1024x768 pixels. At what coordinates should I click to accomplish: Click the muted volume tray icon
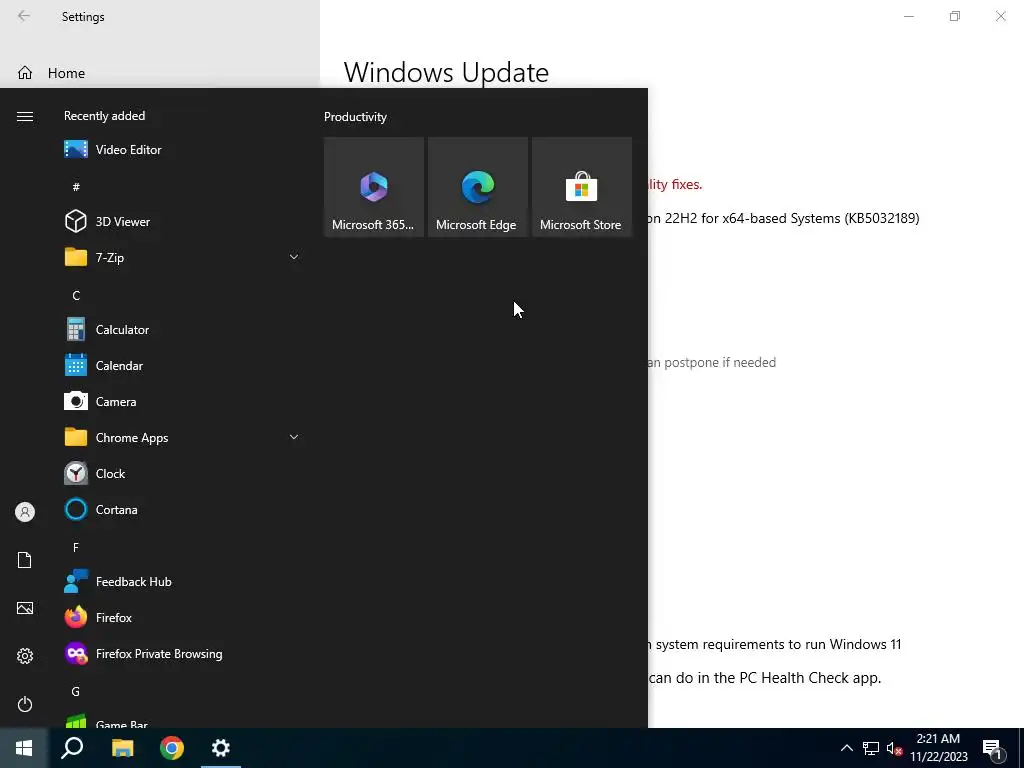point(894,748)
